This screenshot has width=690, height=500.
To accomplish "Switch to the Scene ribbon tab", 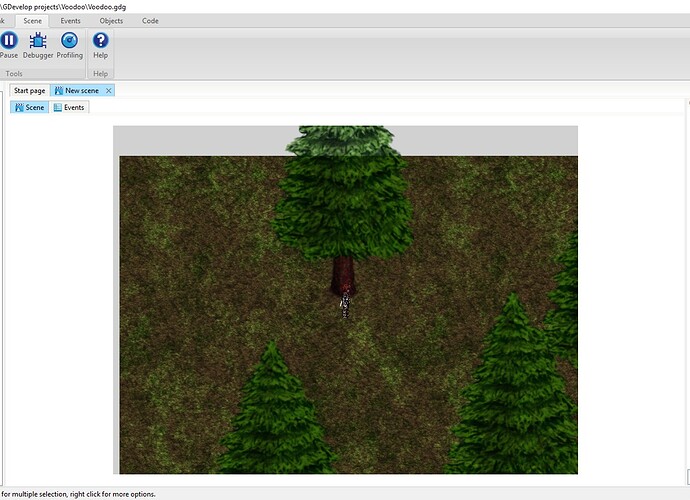I will [x=33, y=21].
